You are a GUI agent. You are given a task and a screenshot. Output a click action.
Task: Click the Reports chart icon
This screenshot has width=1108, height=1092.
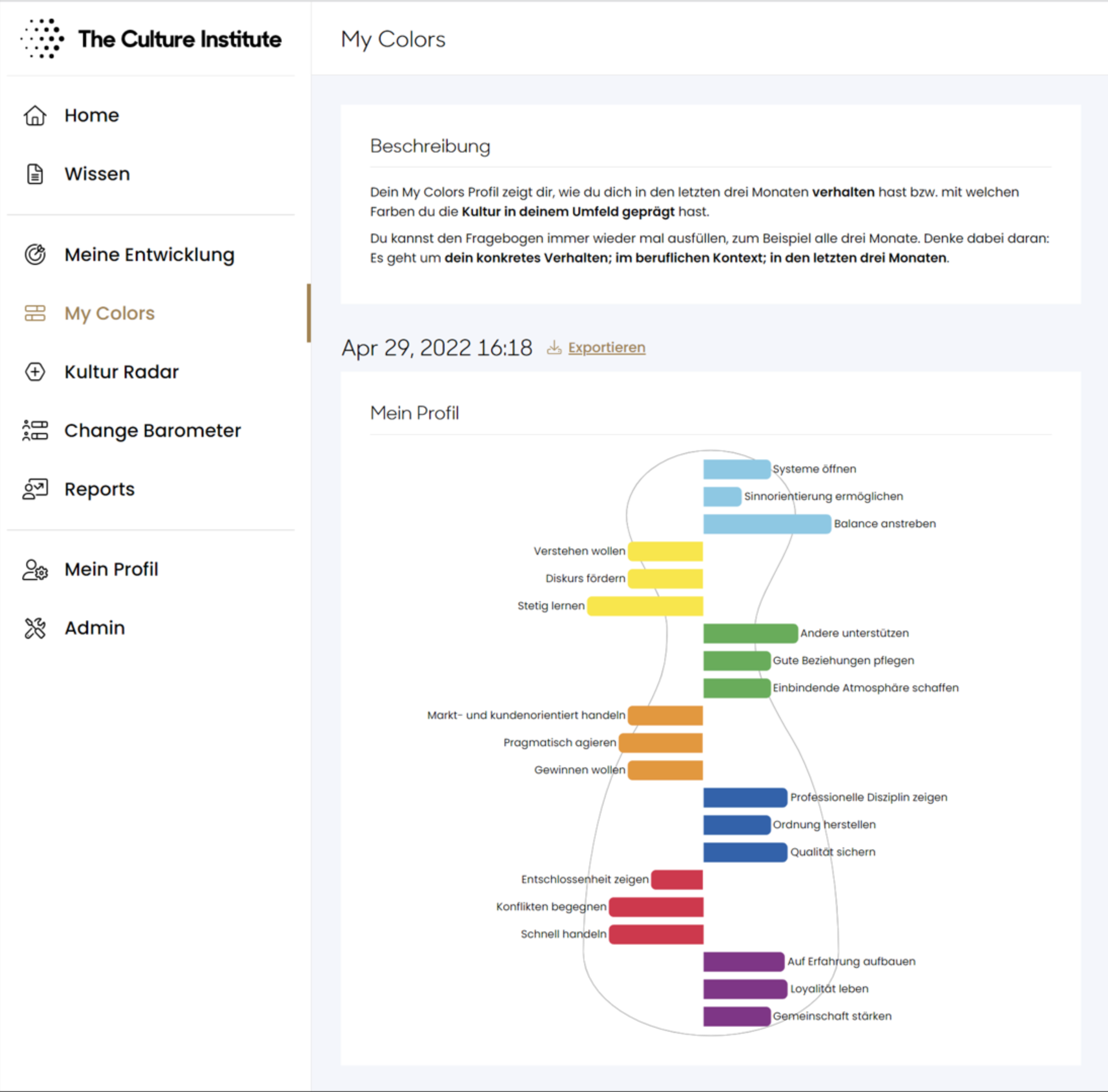(35, 489)
